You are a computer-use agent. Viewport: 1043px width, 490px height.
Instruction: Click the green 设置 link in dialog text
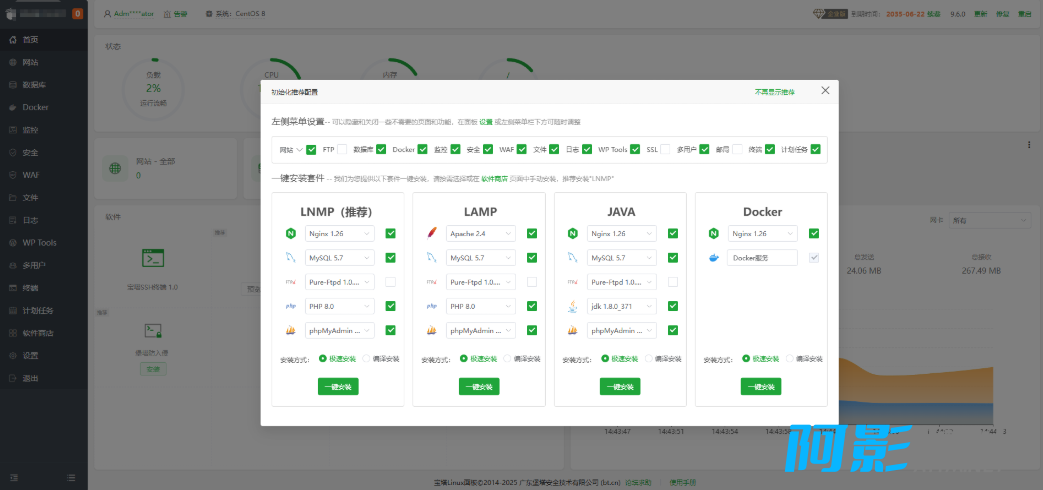pyautogui.click(x=486, y=122)
